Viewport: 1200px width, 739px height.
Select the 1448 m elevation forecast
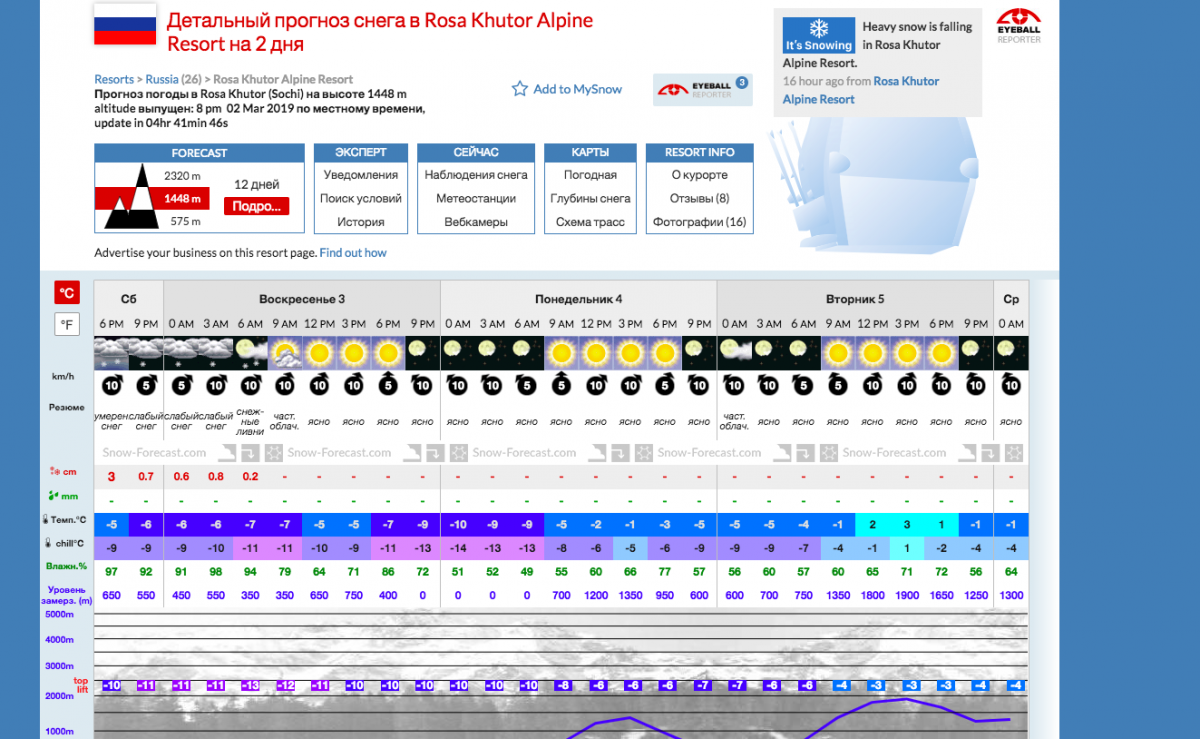[x=182, y=198]
